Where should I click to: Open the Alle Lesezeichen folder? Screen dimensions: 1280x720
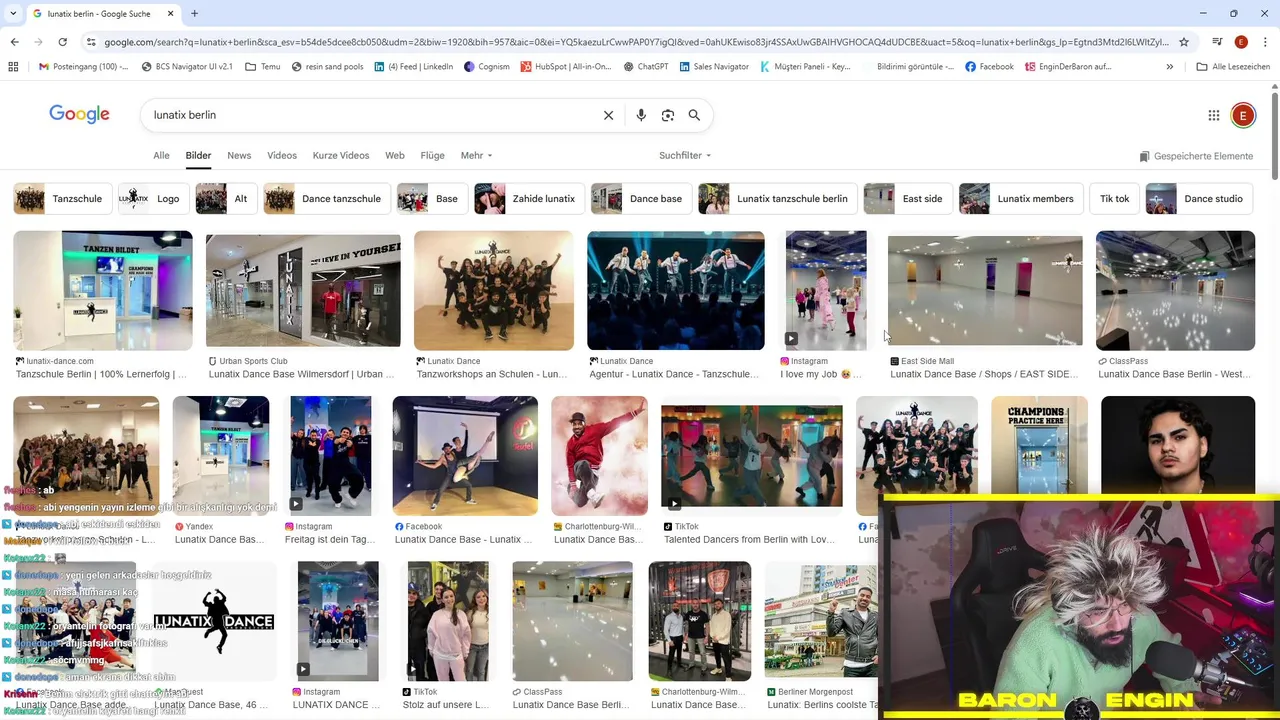(1233, 67)
